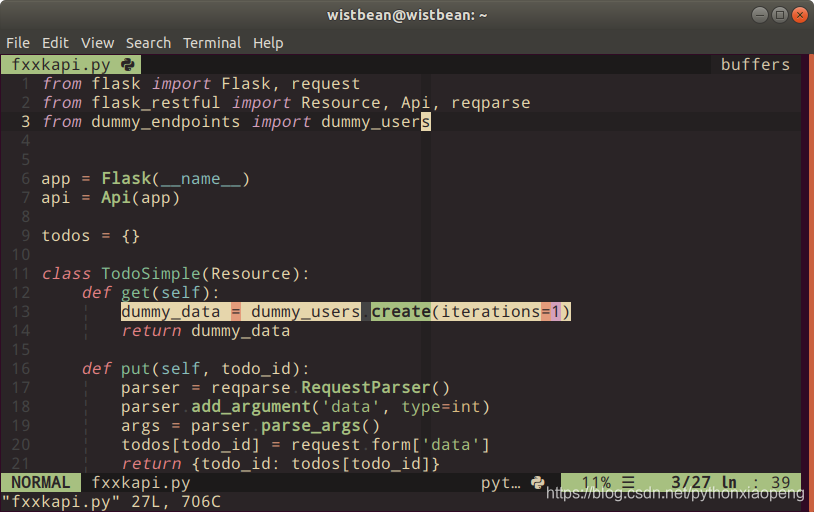Viewport: 814px width, 512px height.
Task: Click 'dummy_endpoints' on line 3
Action: pos(166,122)
